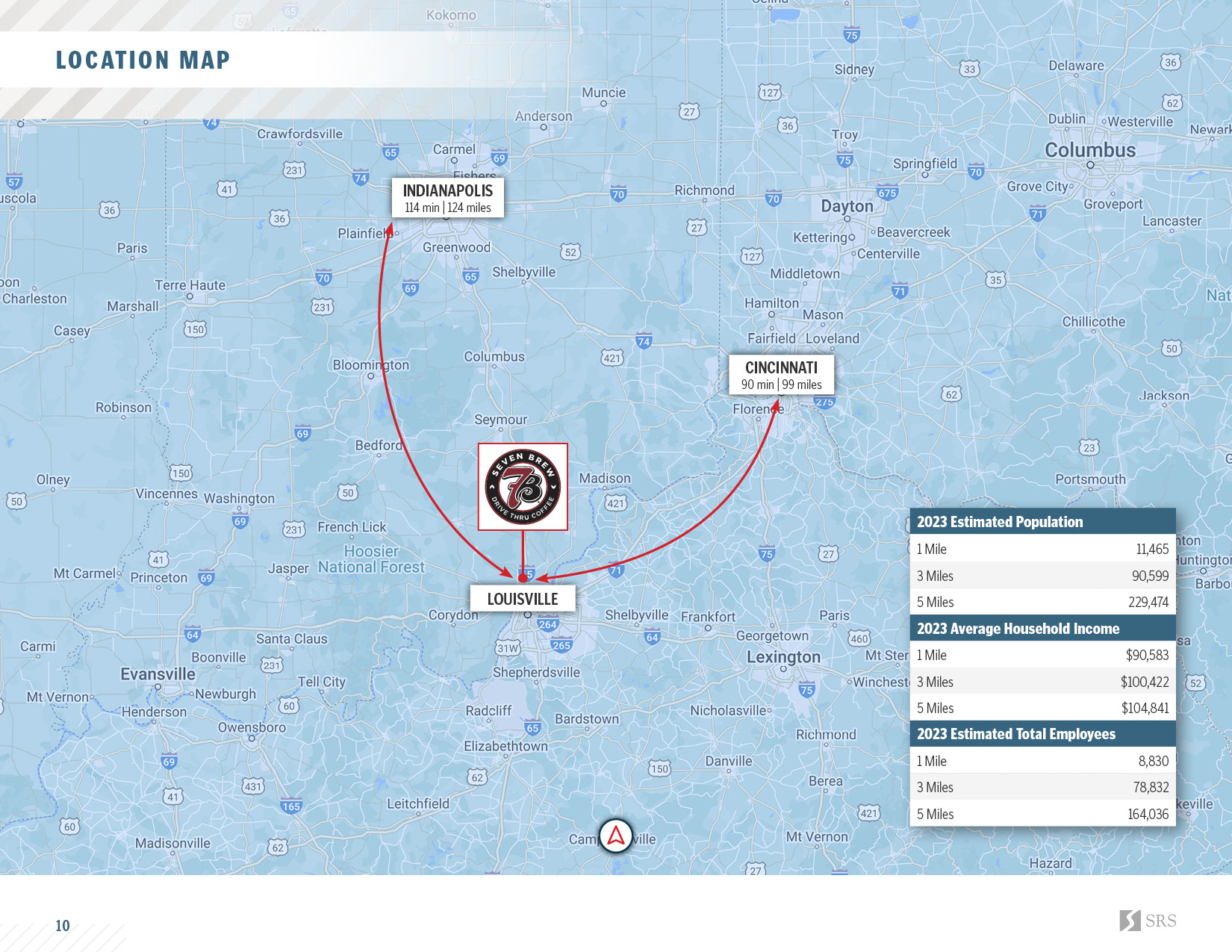Click the Muncie city label
Image resolution: width=1232 pixels, height=952 pixels.
pyautogui.click(x=603, y=93)
